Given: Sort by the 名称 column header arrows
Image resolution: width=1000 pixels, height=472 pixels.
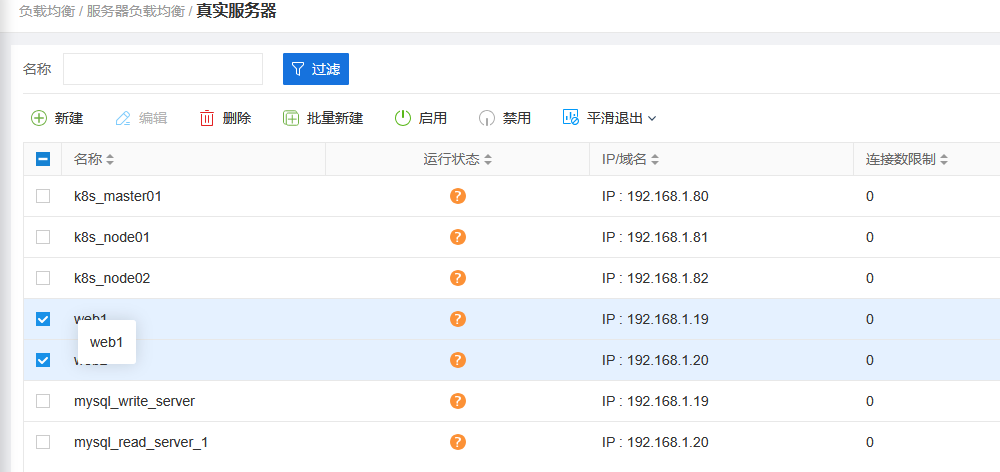Looking at the screenshot, I should point(110,160).
